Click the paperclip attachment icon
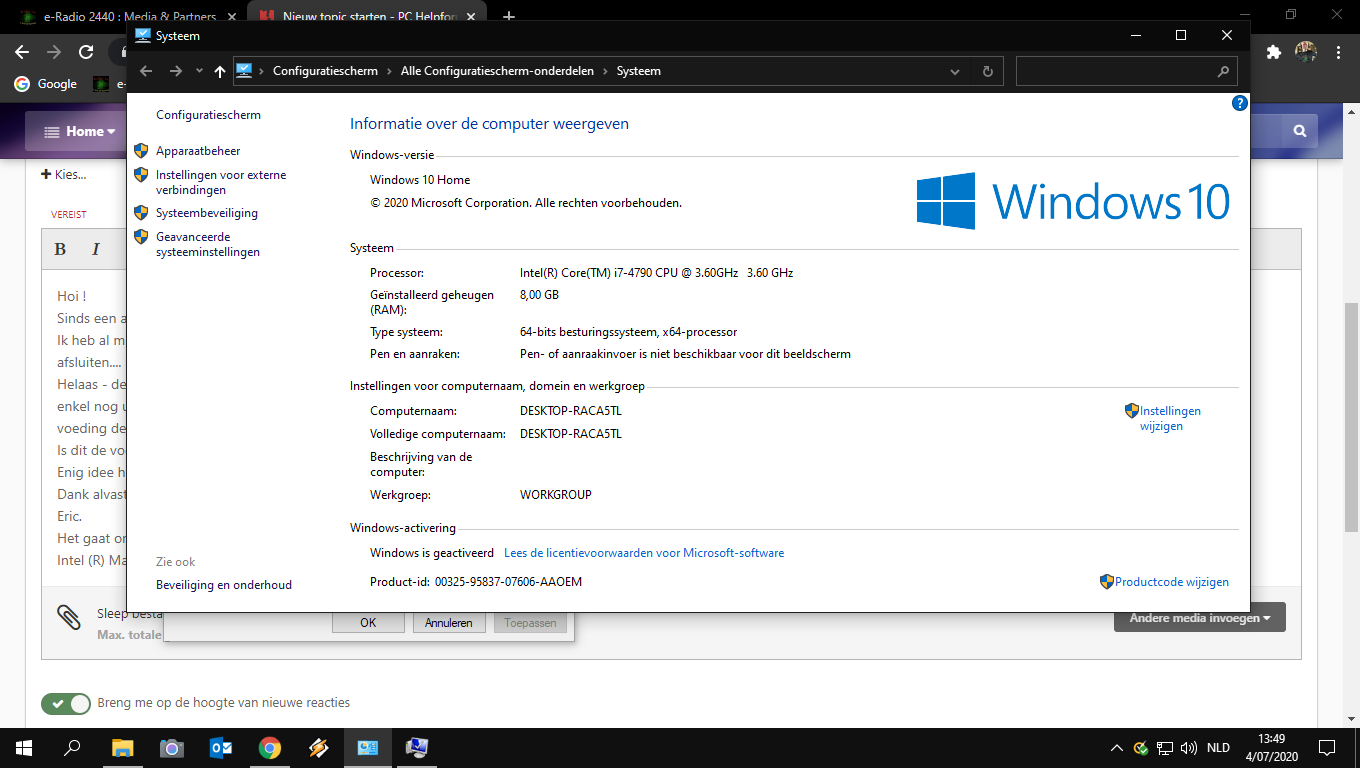The image size is (1360, 768). [x=69, y=617]
